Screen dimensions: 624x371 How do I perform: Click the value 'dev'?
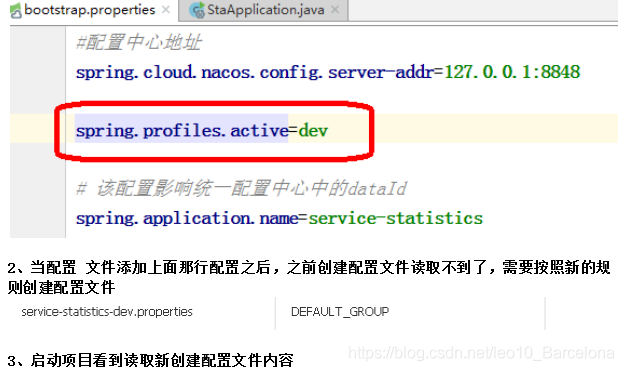(x=313, y=130)
